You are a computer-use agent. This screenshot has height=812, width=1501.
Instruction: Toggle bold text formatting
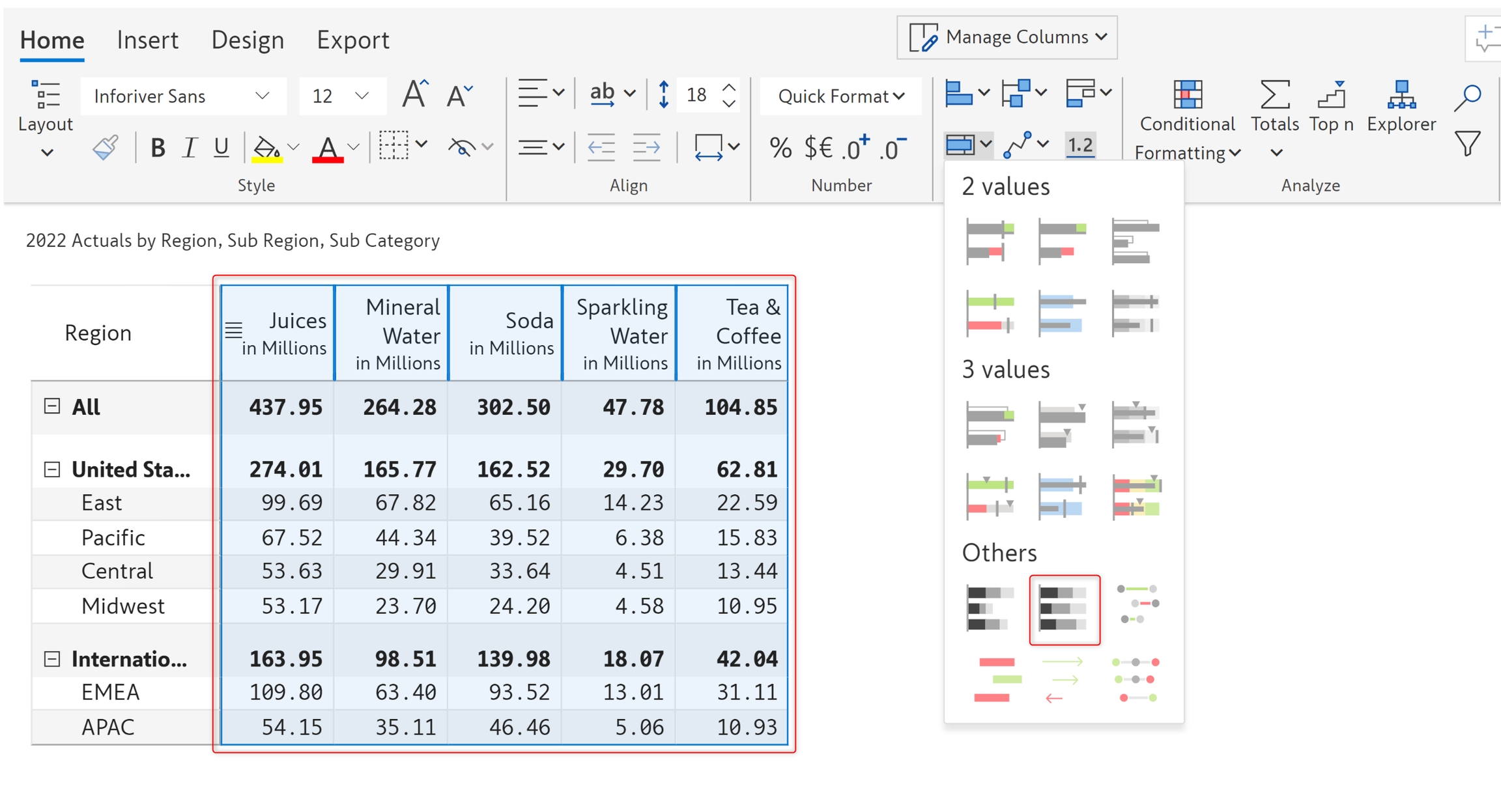point(157,148)
